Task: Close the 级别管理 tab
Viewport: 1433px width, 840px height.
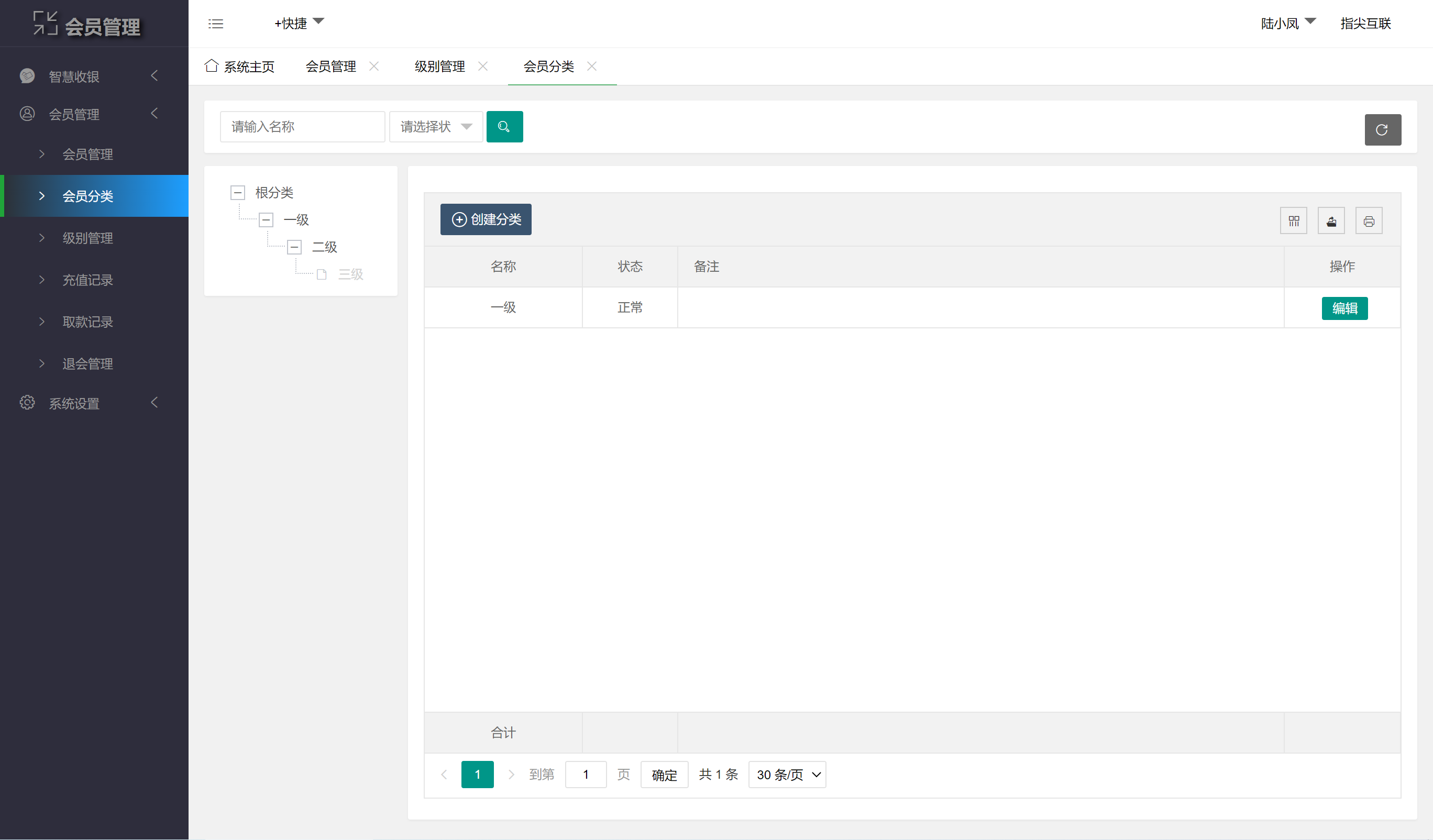Action: coord(483,66)
